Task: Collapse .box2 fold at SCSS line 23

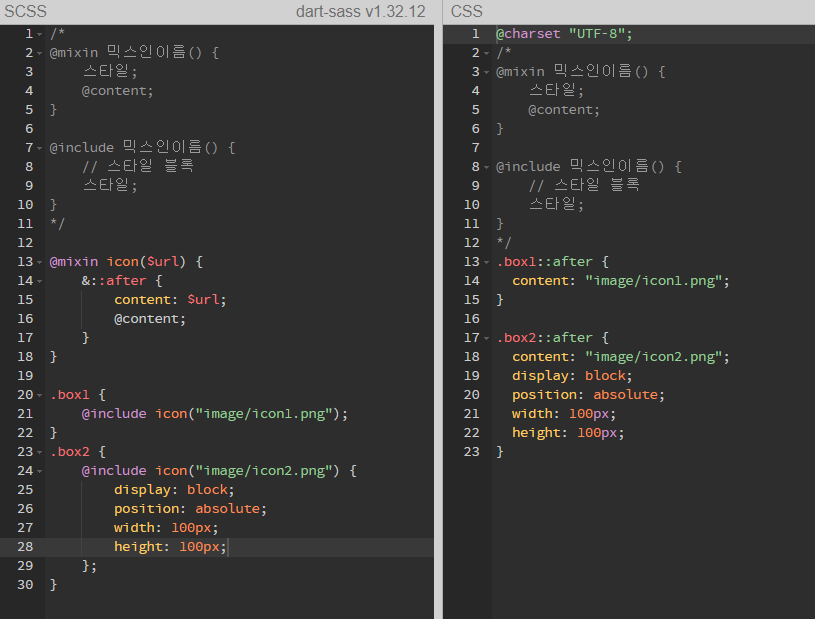Action: coord(40,452)
